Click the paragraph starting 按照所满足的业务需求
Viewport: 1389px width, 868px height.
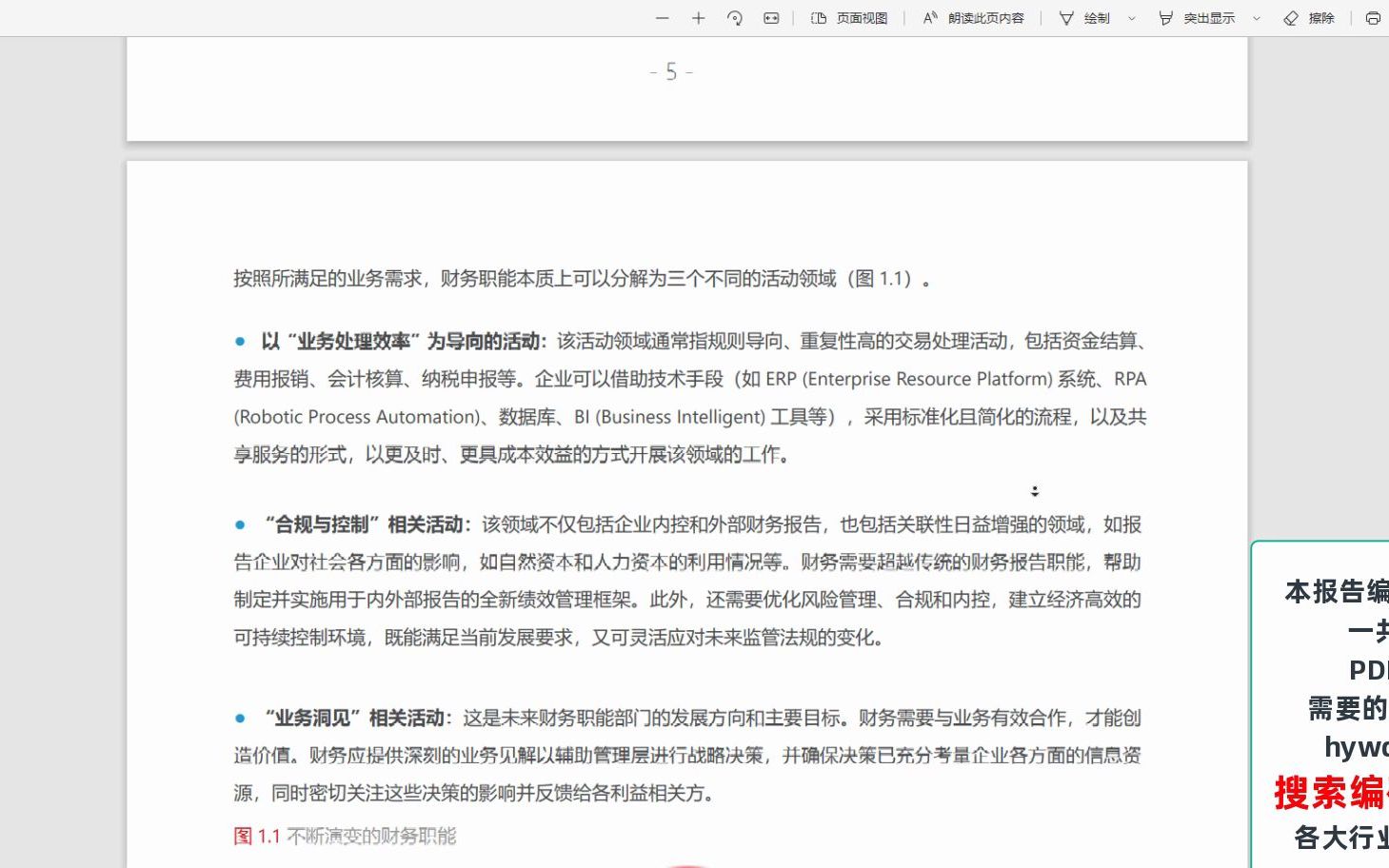pos(583,279)
